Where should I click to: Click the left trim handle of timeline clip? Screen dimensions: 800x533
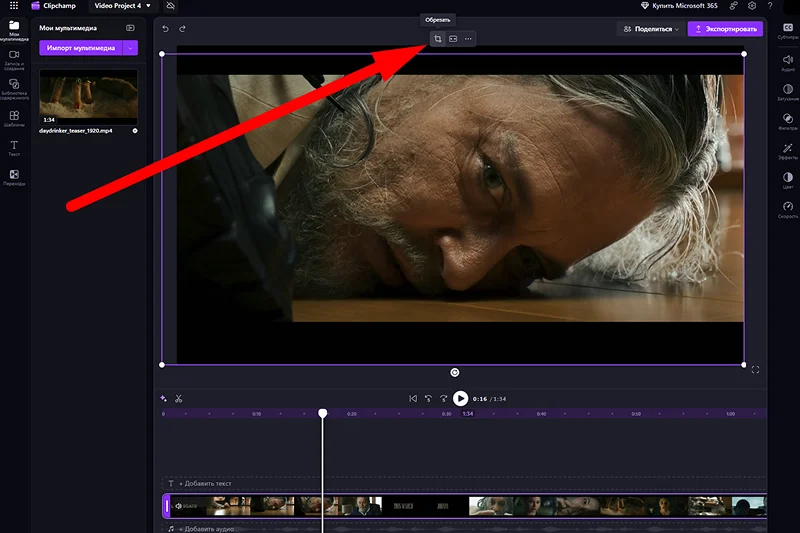(x=166, y=506)
